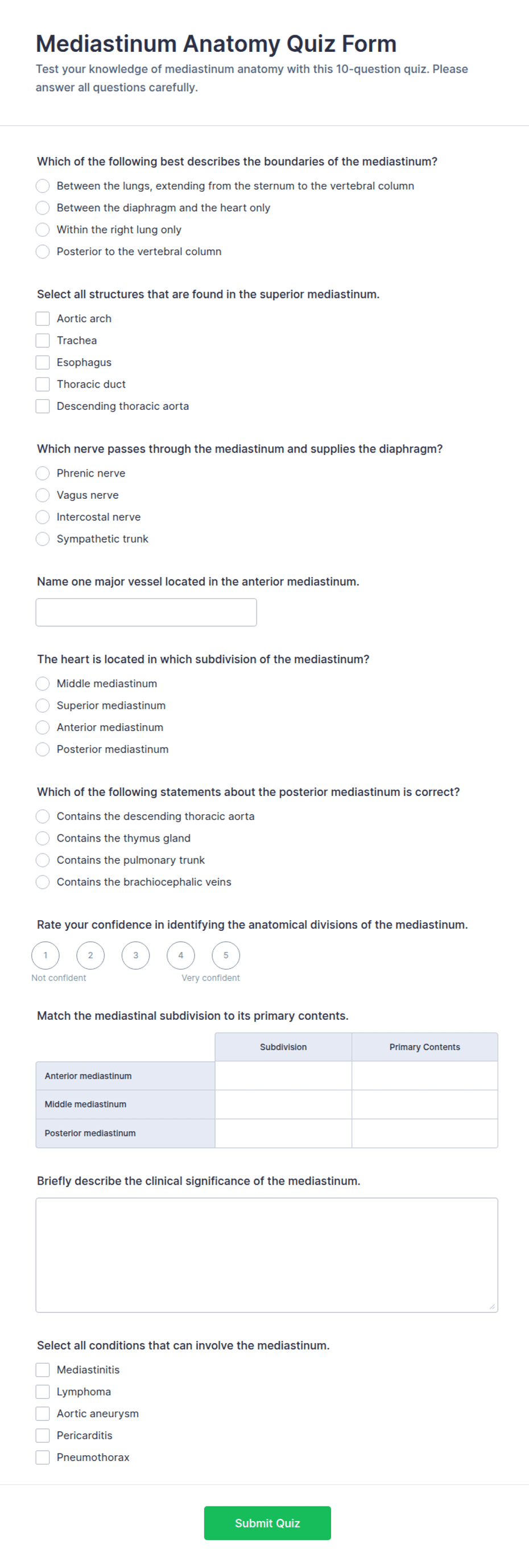Check the Aortic arch checkbox
529x1568 pixels.
click(x=43, y=318)
